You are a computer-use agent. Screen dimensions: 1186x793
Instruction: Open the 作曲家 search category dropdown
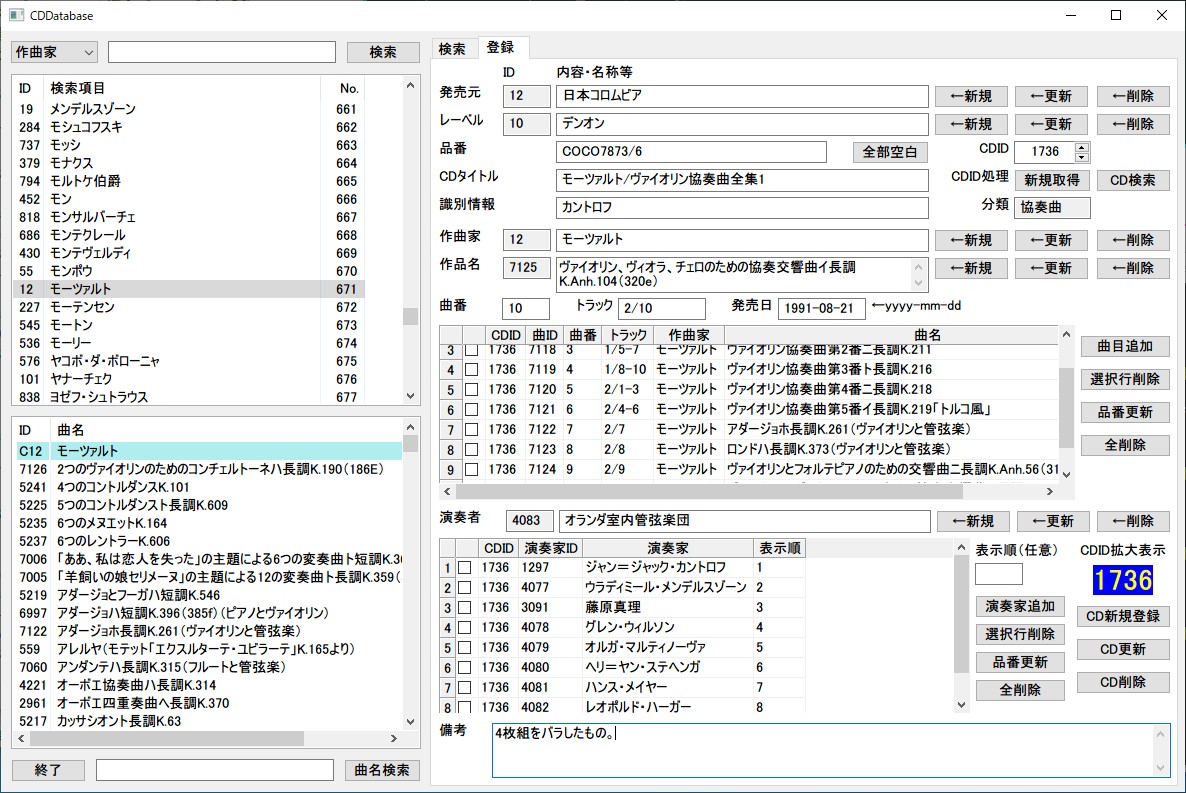54,51
